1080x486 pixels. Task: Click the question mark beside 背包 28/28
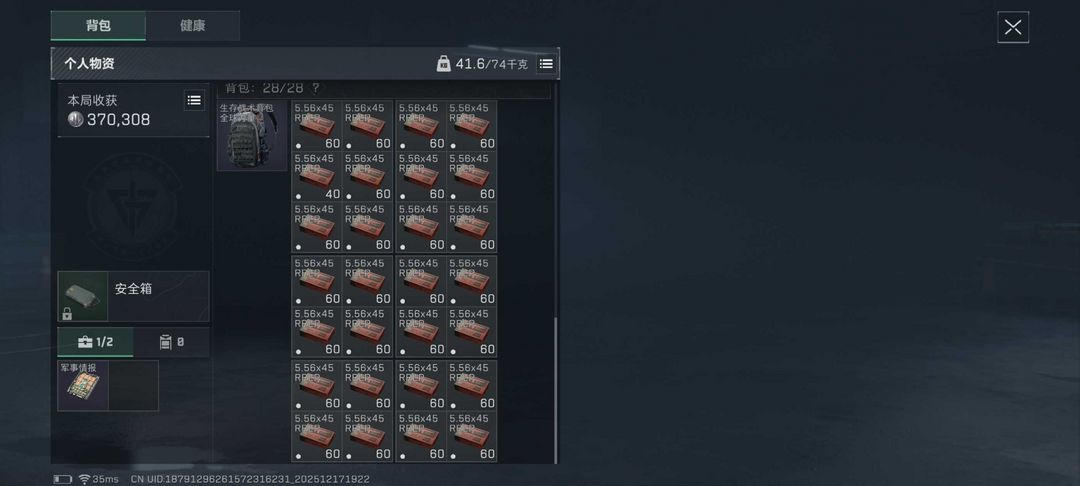point(315,88)
